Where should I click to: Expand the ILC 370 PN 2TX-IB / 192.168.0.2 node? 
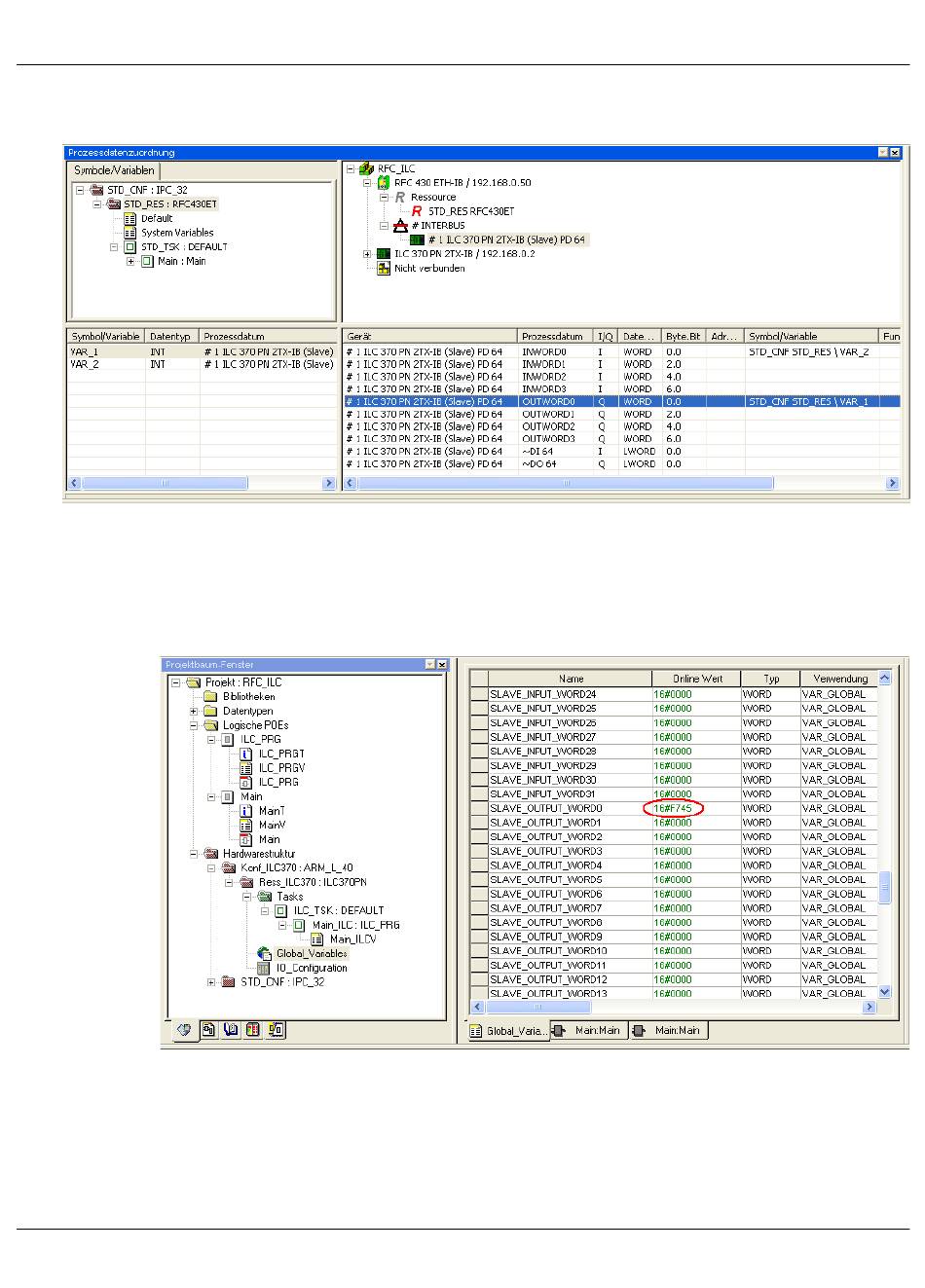click(x=367, y=254)
